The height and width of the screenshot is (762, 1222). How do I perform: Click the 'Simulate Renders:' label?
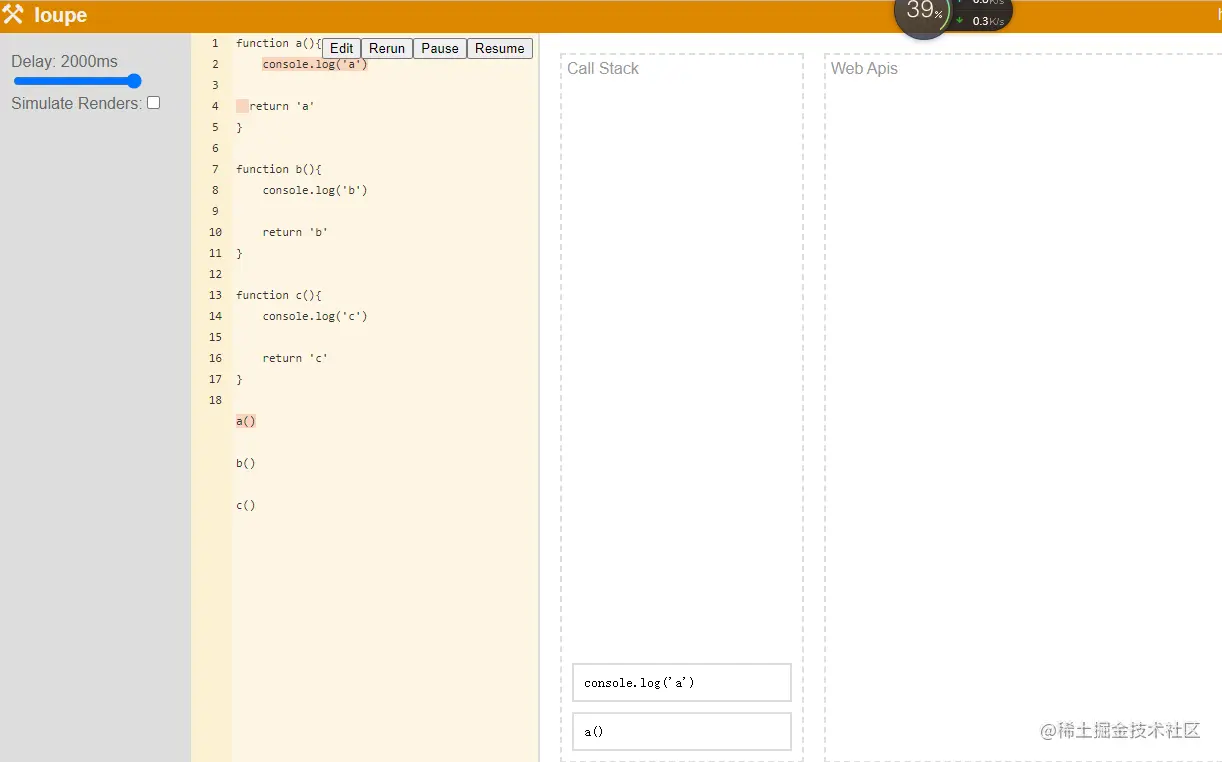(x=76, y=103)
